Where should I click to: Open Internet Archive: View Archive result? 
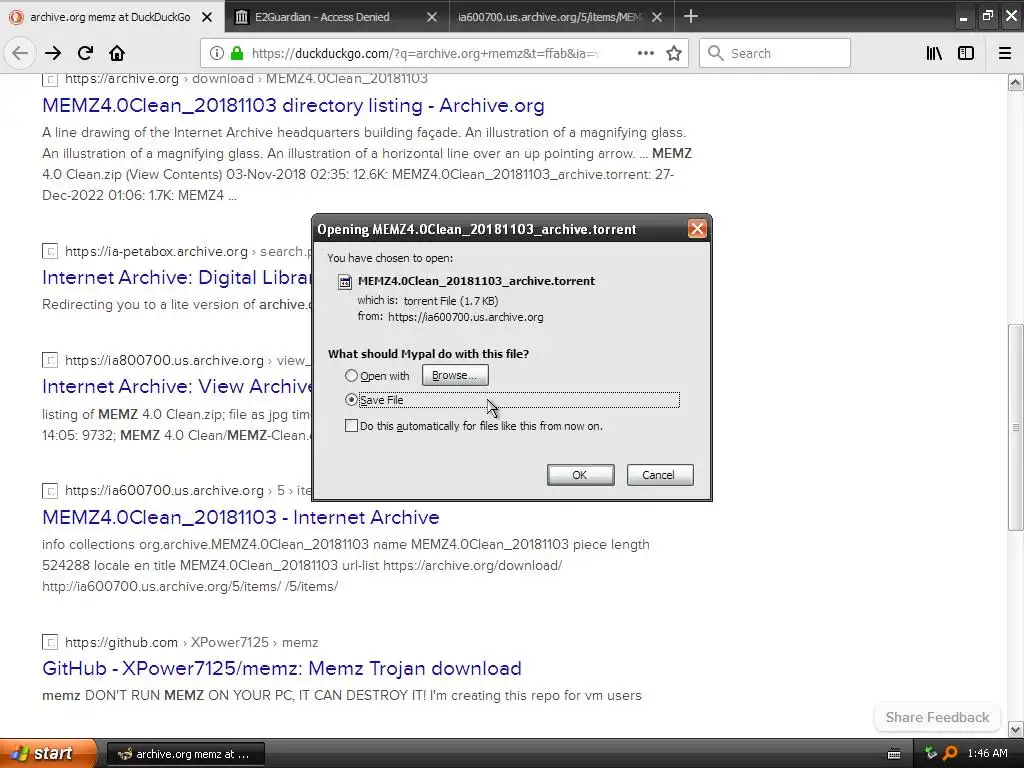(176, 387)
